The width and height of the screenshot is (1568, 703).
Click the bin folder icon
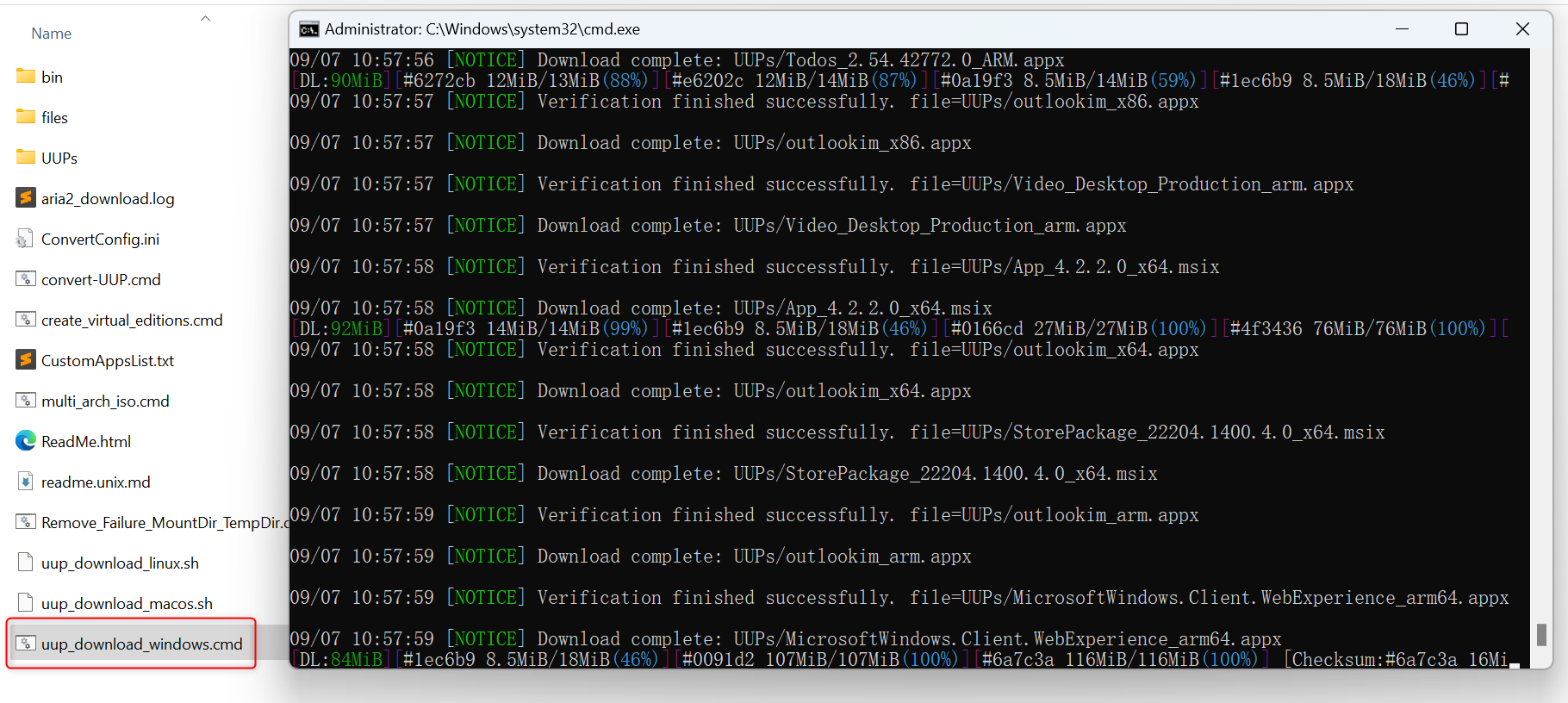26,77
